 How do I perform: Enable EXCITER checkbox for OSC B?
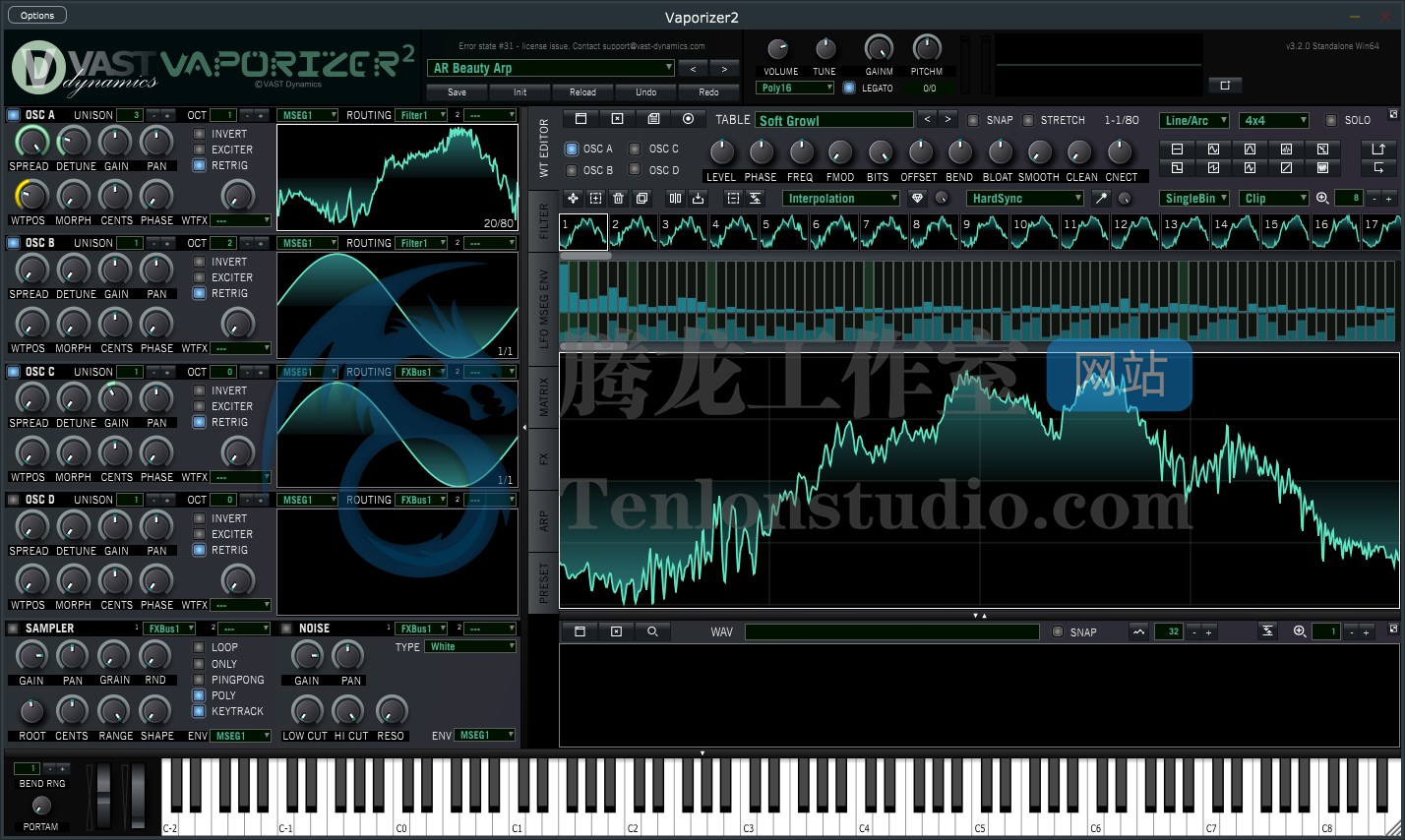[199, 277]
